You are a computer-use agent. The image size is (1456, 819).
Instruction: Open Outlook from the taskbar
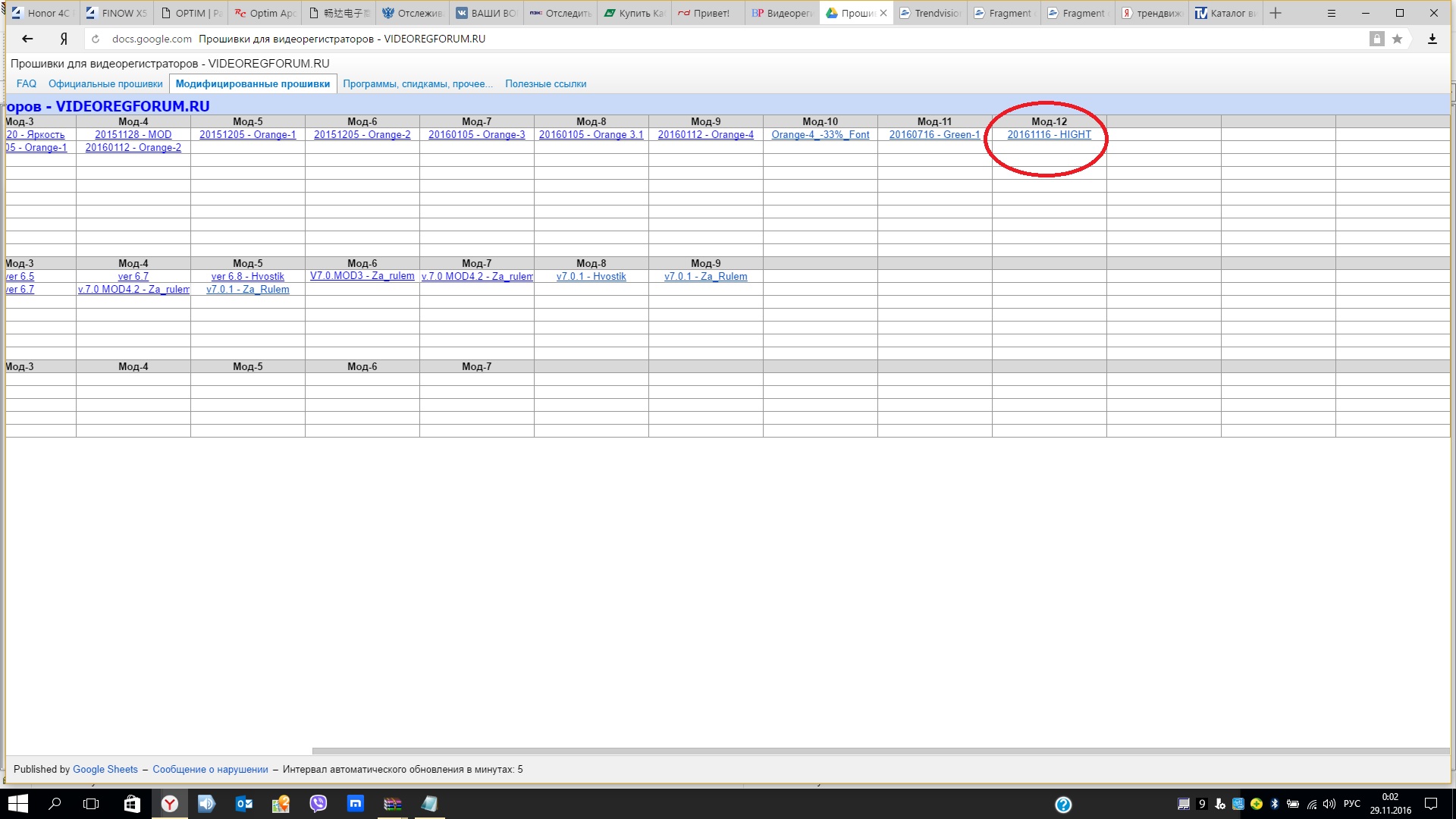tap(243, 804)
